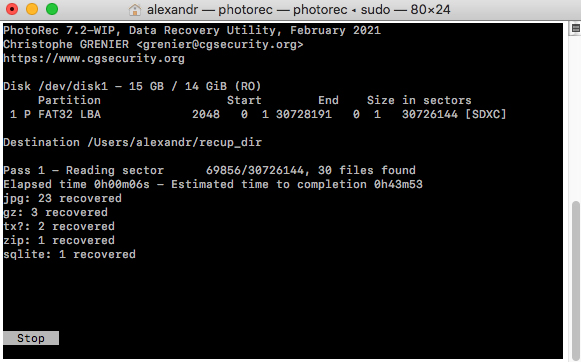This screenshot has height=362, width=581.
Task: Click the empty upper scrollbar track
Action: point(575,118)
